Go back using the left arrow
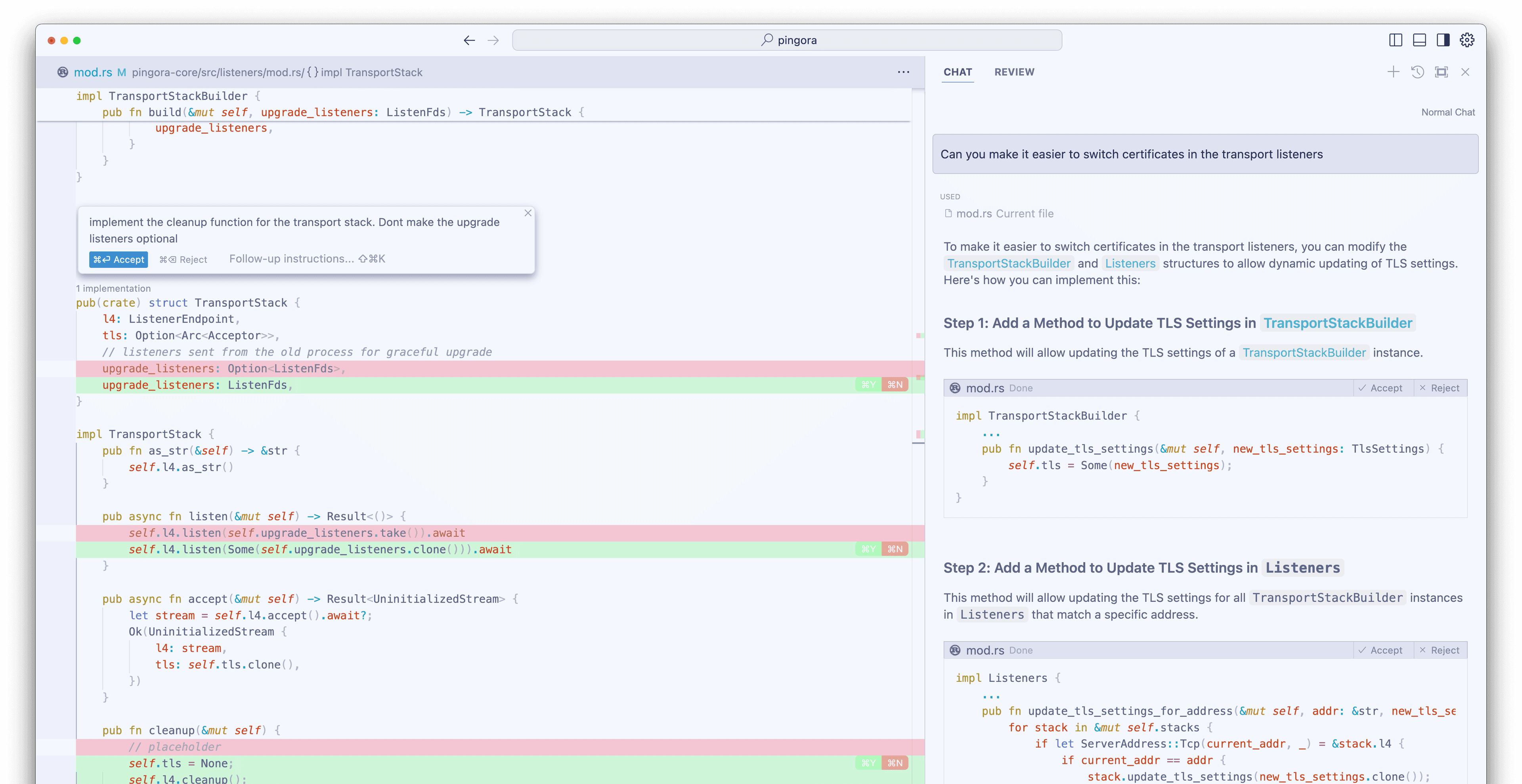The width and height of the screenshot is (1522, 784). (x=469, y=40)
